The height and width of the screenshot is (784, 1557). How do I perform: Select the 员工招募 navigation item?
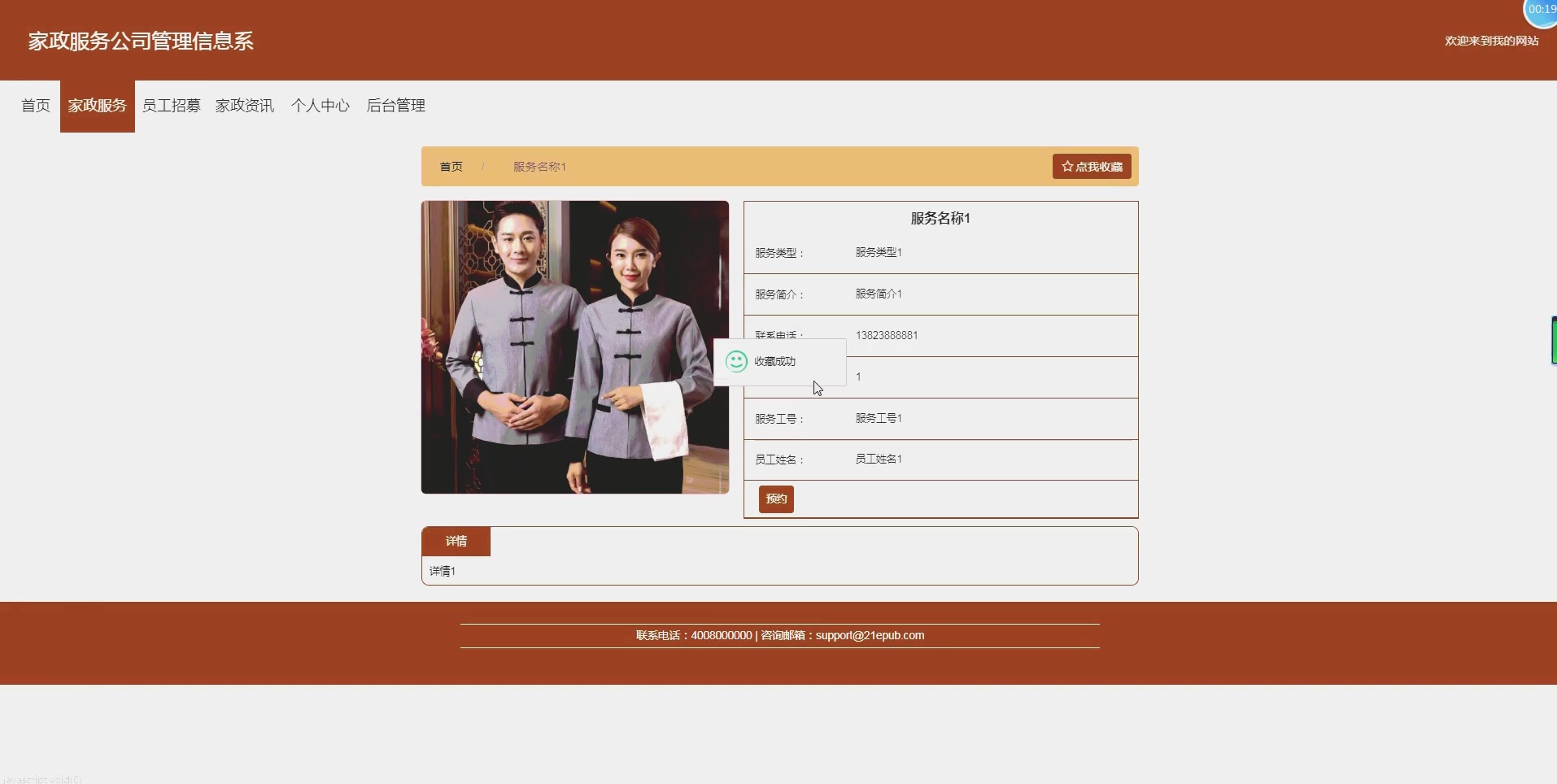point(171,105)
